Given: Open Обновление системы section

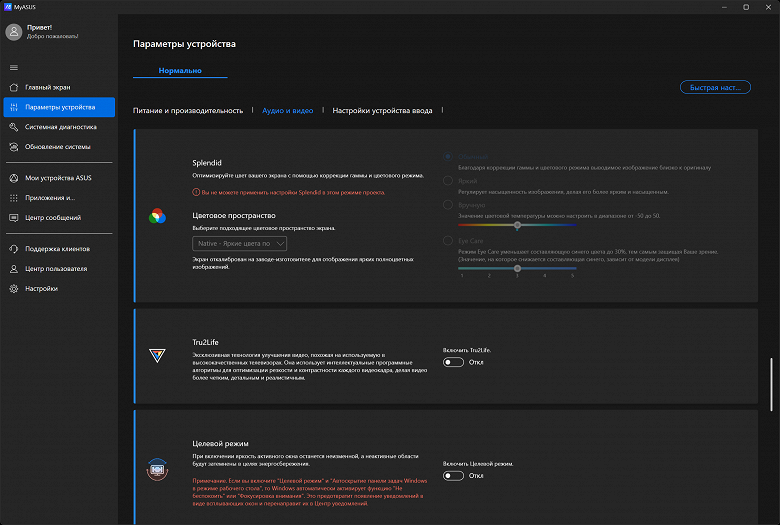Looking at the screenshot, I should (x=58, y=147).
